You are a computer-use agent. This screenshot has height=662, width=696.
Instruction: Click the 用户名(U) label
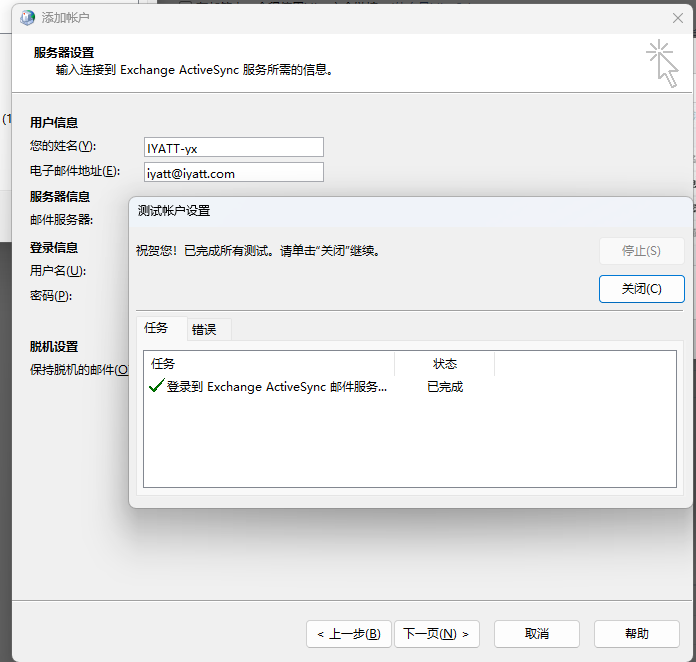pyautogui.click(x=58, y=270)
